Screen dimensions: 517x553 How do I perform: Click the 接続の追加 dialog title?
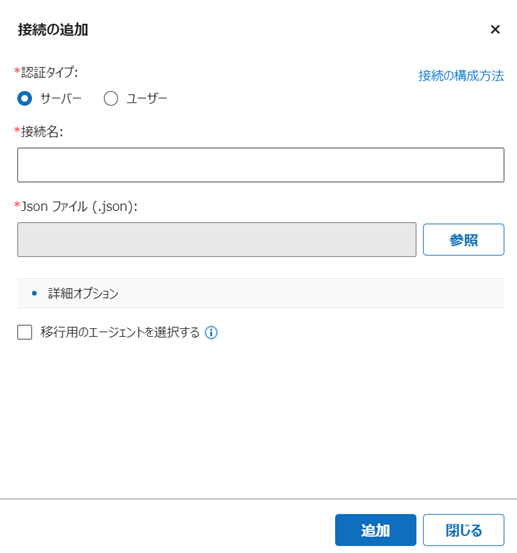pos(53,30)
